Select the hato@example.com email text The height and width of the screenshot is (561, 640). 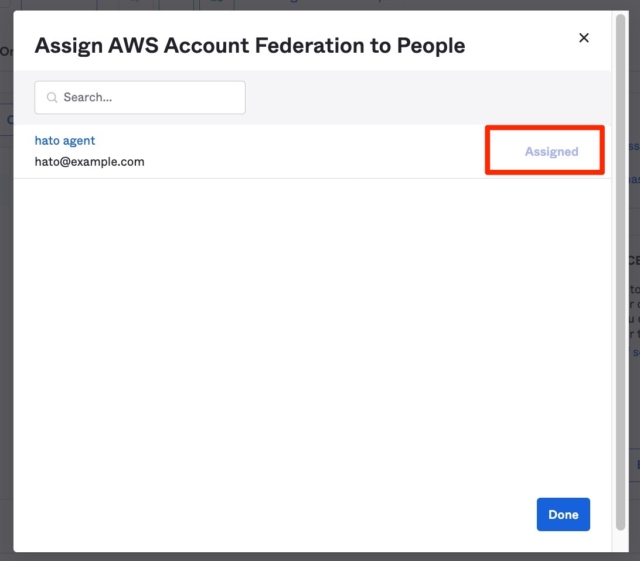tap(89, 162)
